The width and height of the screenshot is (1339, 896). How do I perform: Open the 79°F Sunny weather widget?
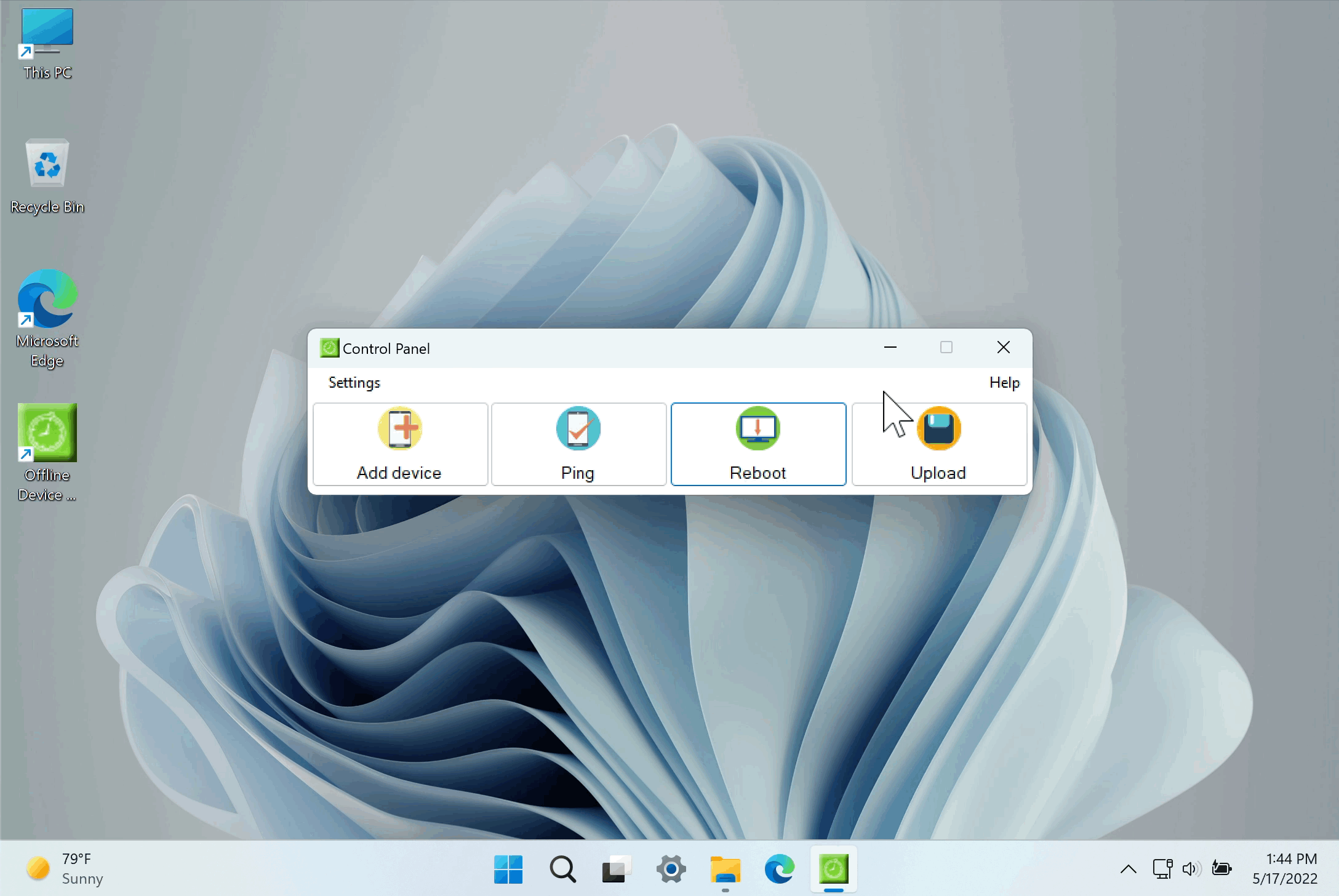(64, 869)
